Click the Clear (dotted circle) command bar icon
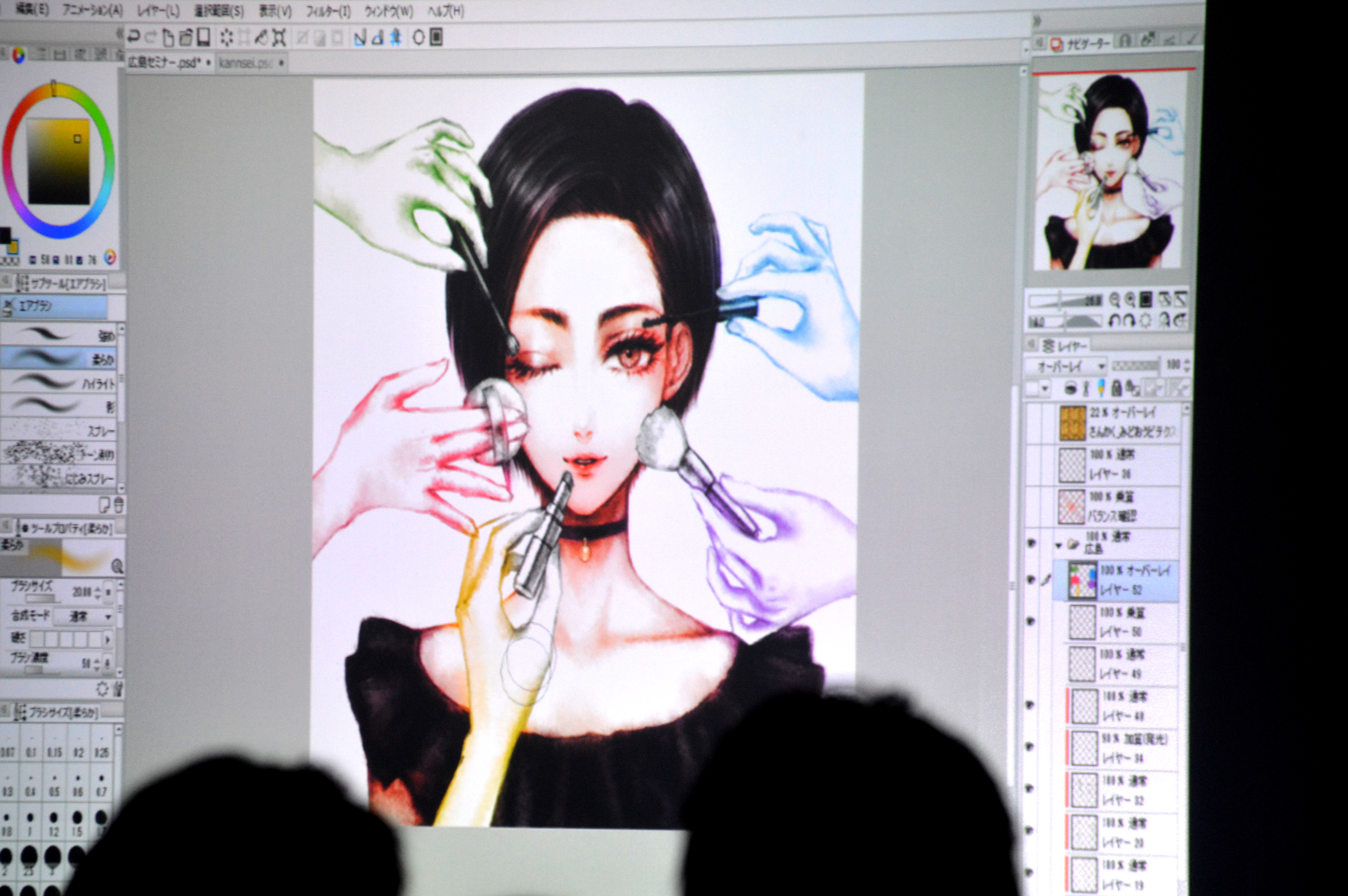The width and height of the screenshot is (1348, 896). [x=227, y=38]
